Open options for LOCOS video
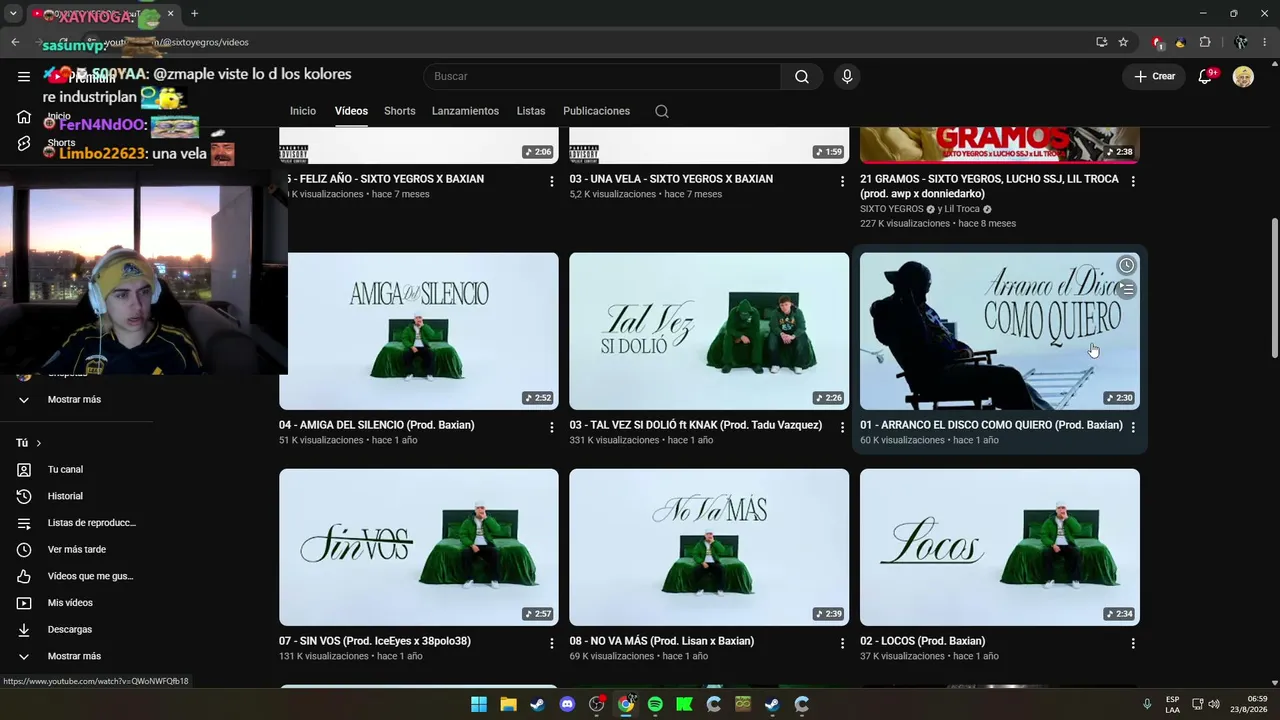This screenshot has height=720, width=1280. [x=1133, y=643]
